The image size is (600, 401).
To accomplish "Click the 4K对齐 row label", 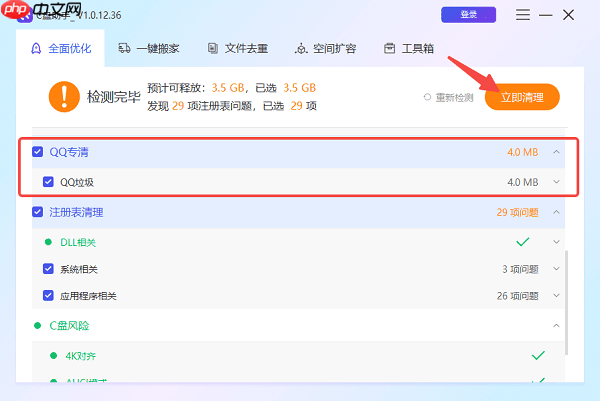I will (81, 356).
